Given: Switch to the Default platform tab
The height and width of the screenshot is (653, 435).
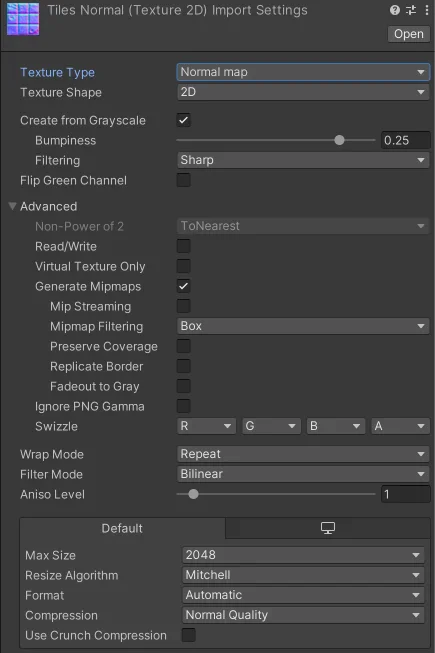Looking at the screenshot, I should [x=122, y=528].
